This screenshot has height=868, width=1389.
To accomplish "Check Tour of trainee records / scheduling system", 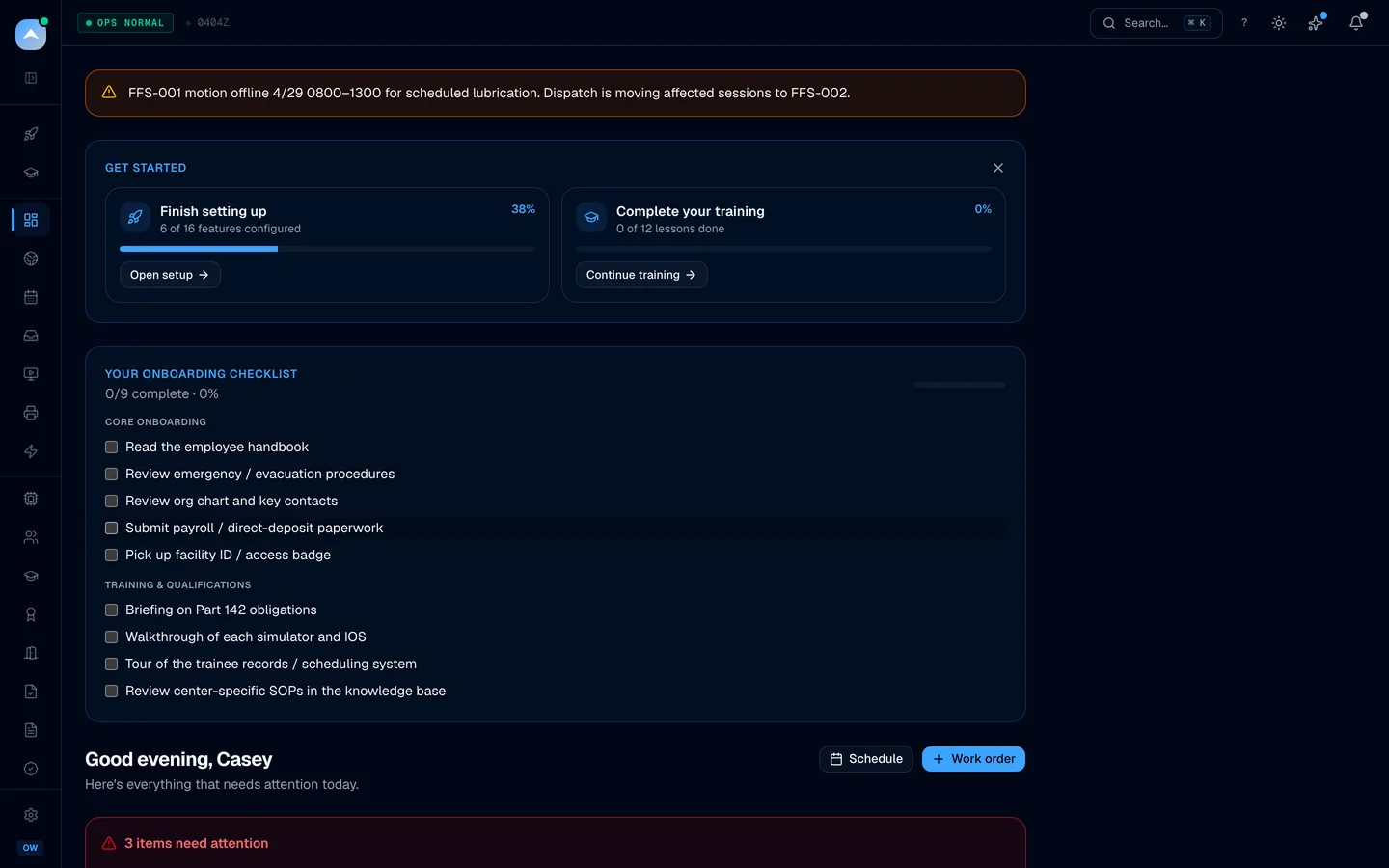I will (111, 665).
